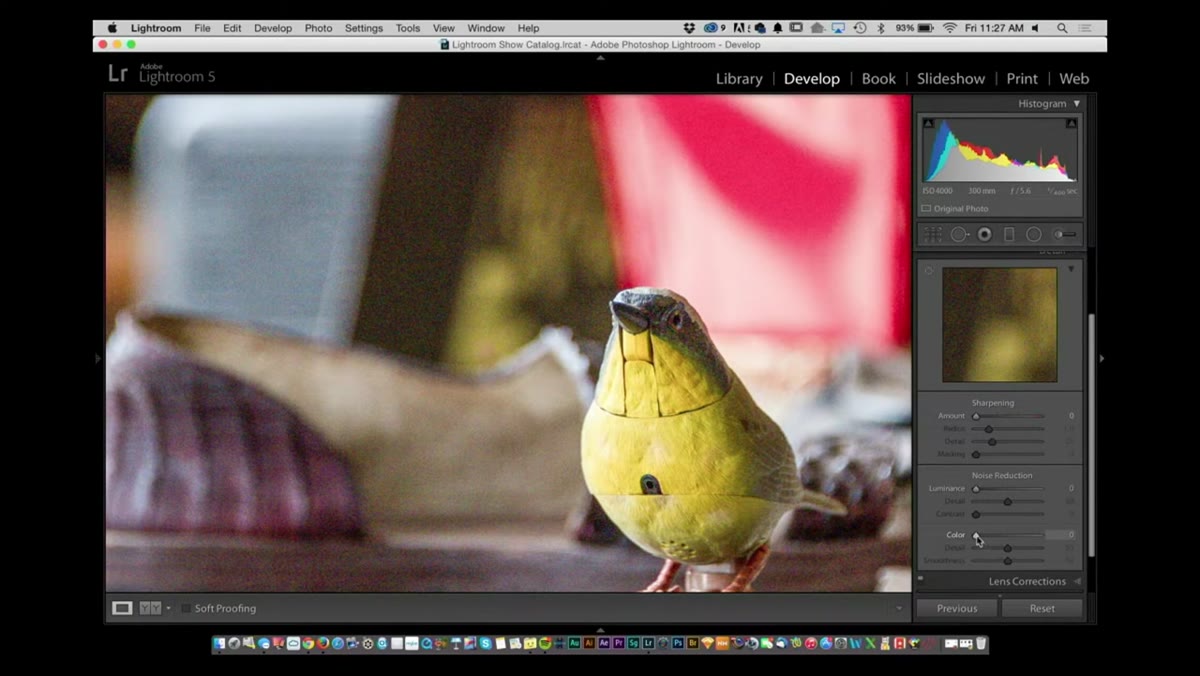Screen dimensions: 1200x676
Task: Open Before/After view options dropdown arrow
Action: [x=168, y=608]
